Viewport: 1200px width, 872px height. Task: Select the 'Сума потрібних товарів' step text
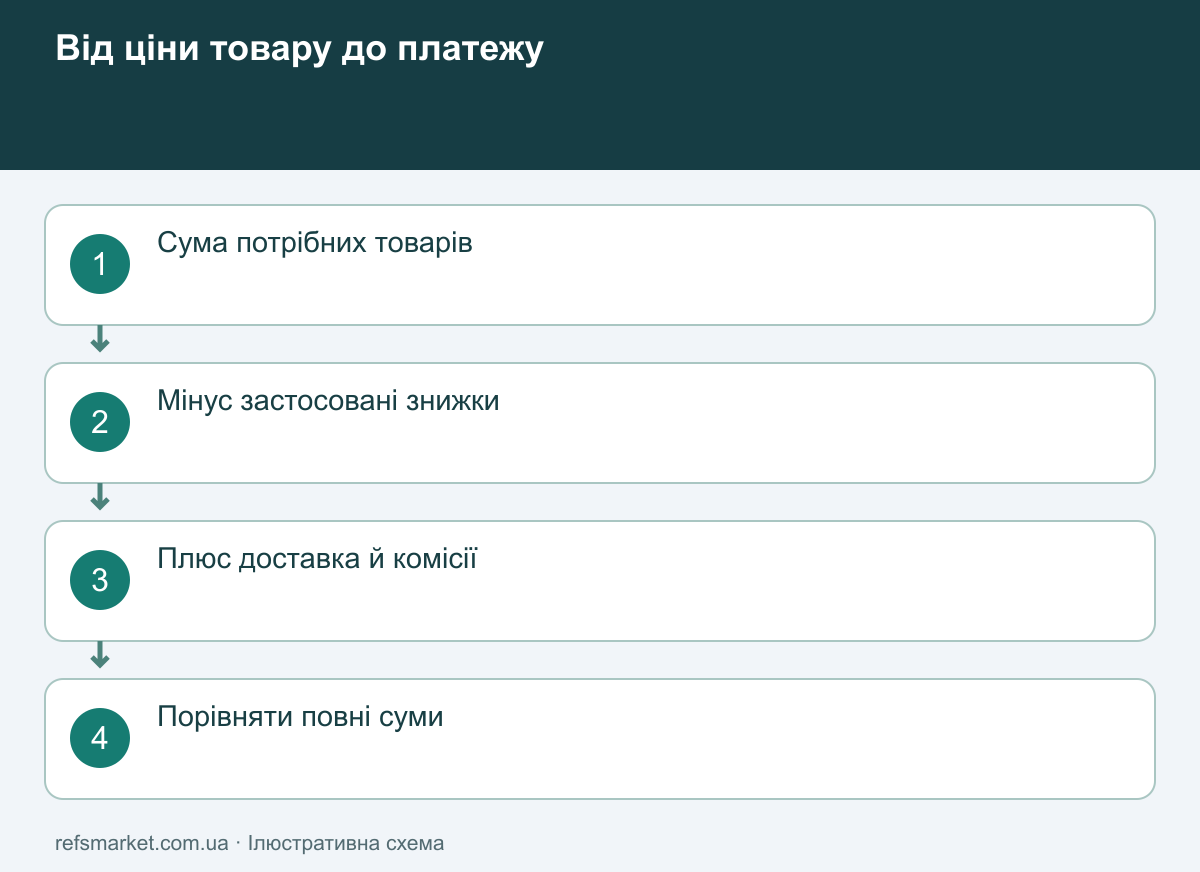[315, 243]
